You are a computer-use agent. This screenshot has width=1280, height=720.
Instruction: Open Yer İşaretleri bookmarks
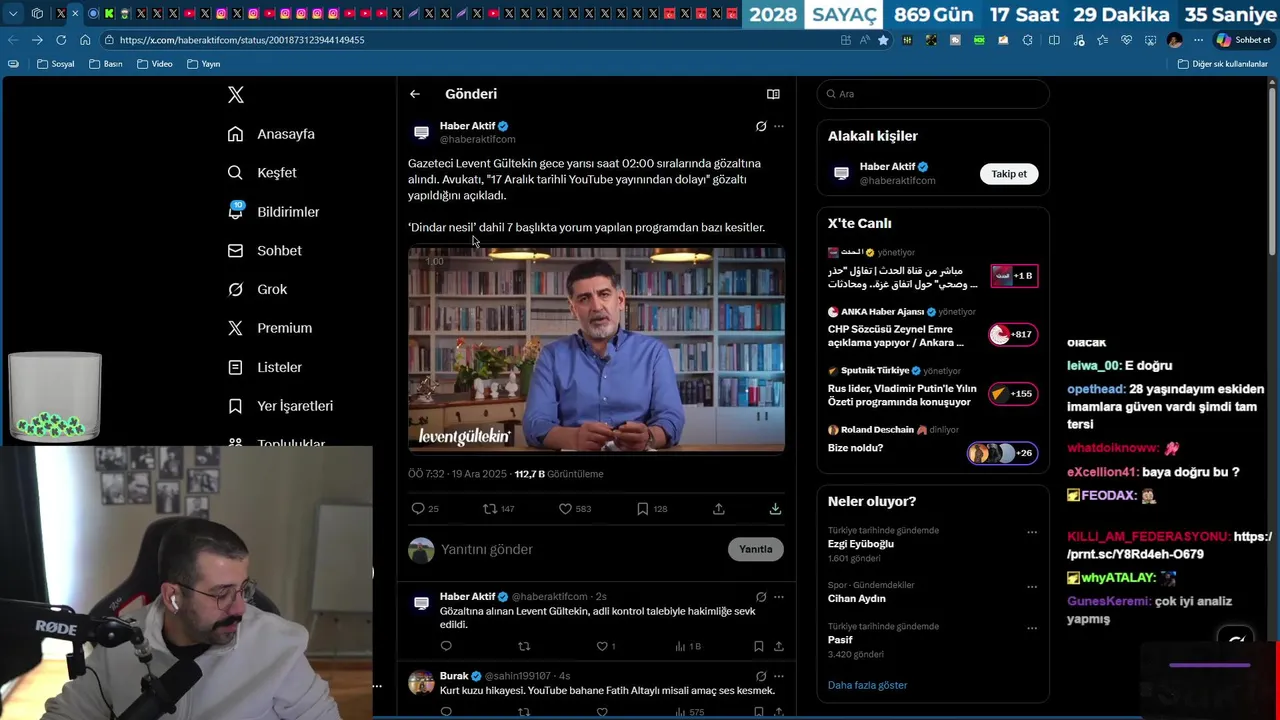[280, 406]
